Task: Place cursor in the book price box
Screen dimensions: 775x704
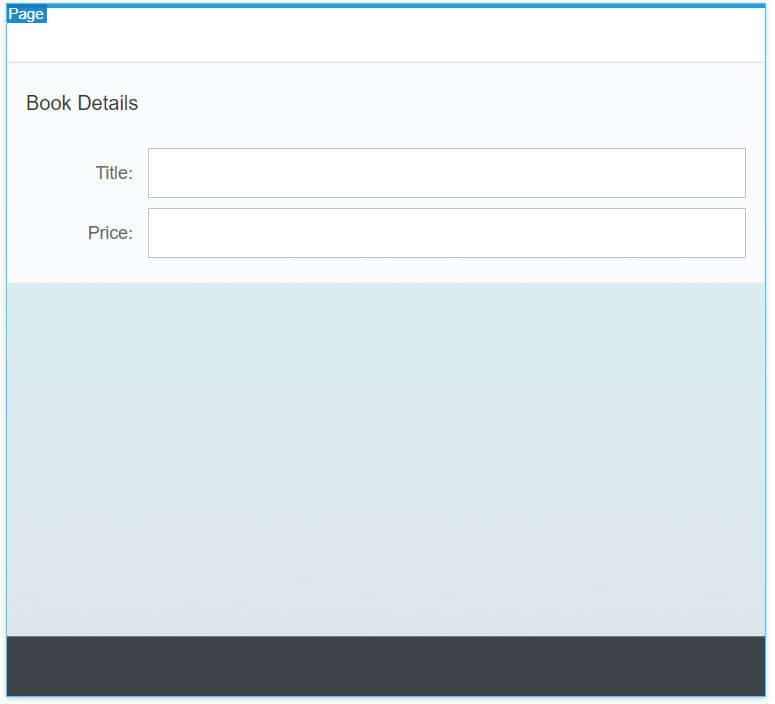Action: (x=446, y=233)
